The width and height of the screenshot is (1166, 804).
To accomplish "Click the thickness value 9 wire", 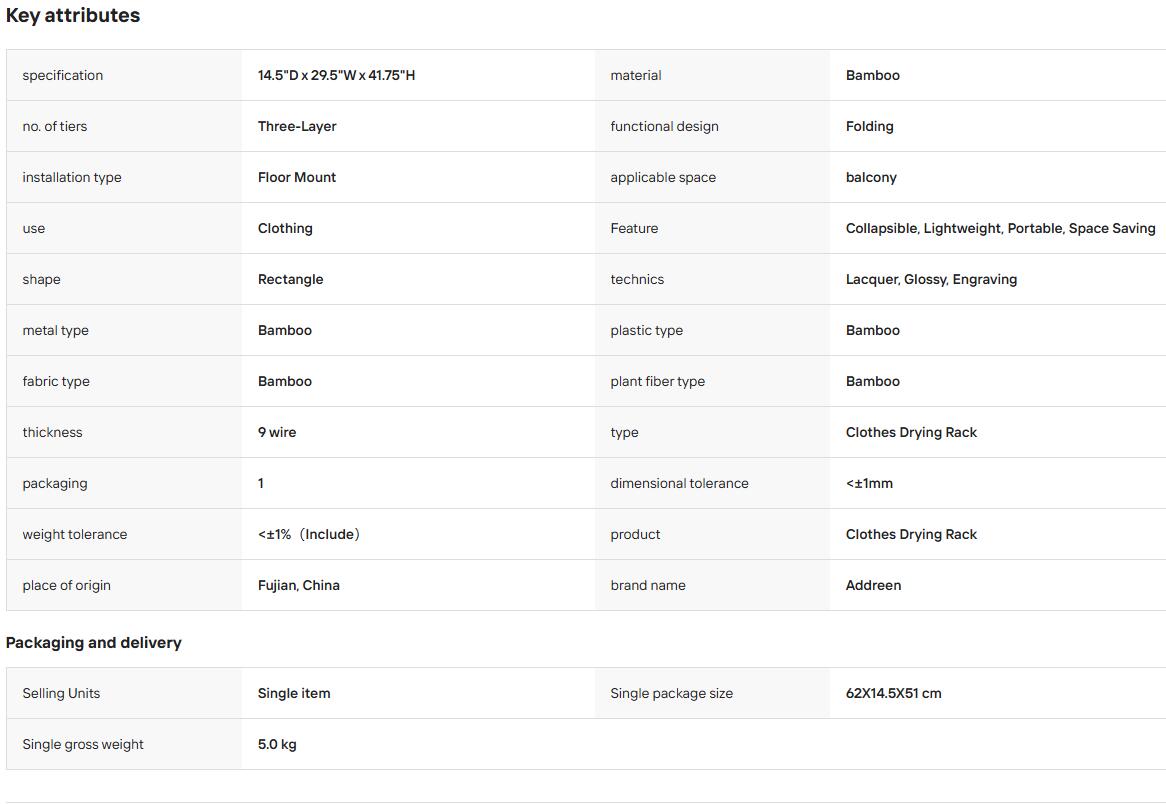I will (277, 432).
